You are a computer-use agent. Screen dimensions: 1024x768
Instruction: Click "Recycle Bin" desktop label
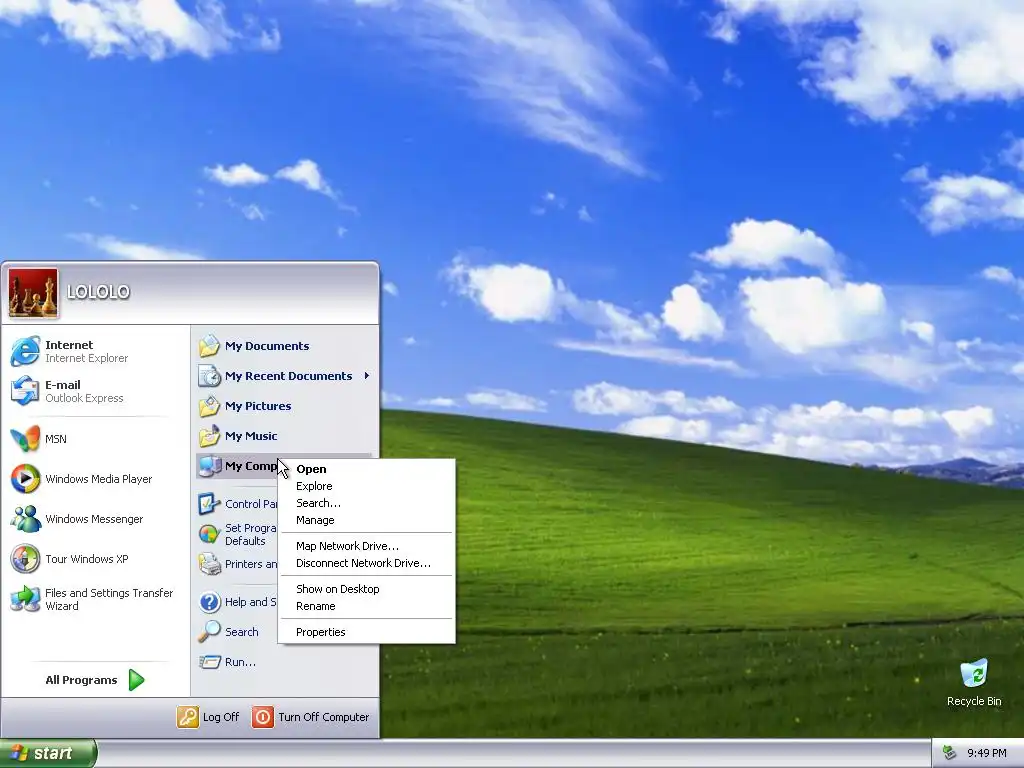tap(974, 701)
